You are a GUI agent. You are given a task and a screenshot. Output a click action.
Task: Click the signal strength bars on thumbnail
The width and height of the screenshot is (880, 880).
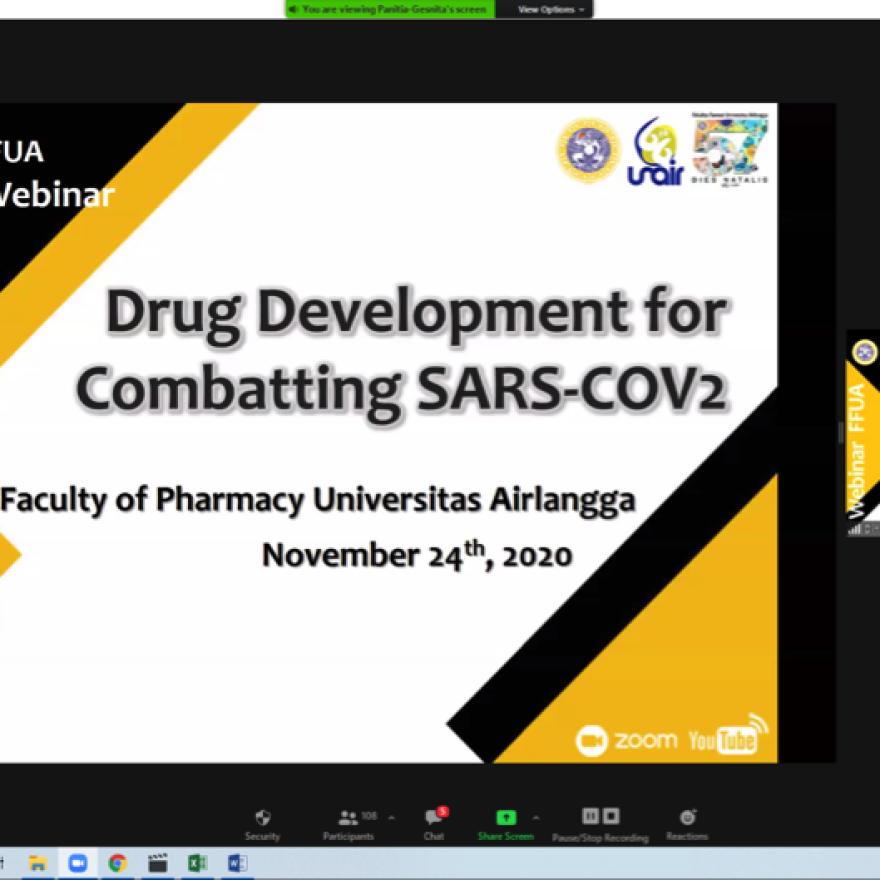click(855, 529)
